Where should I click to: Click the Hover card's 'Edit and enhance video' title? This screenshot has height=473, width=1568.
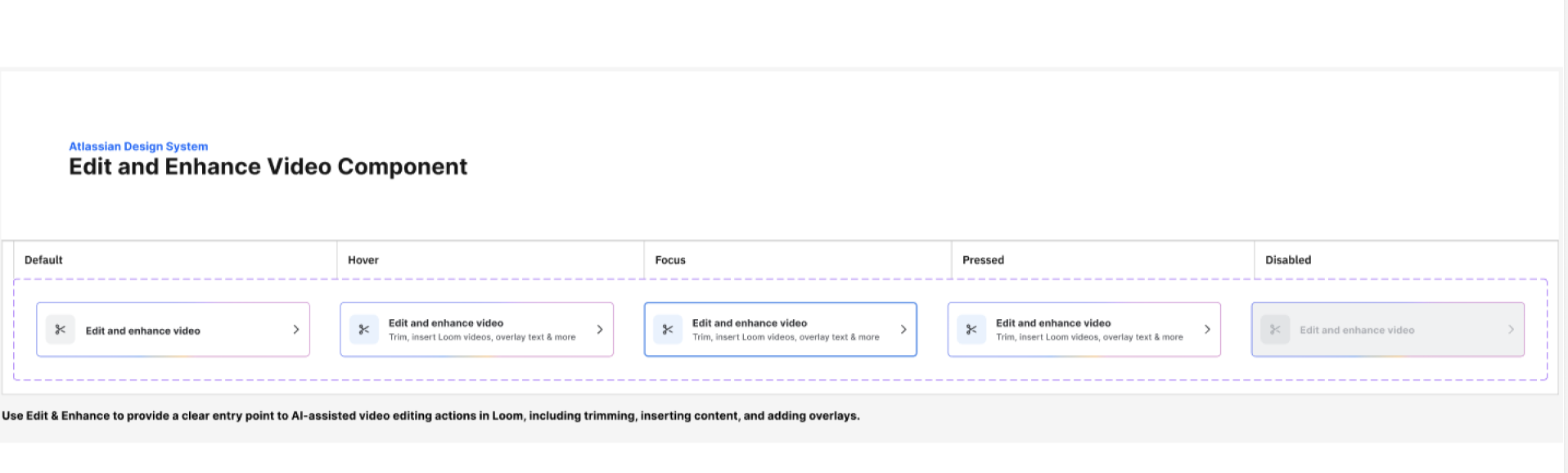tap(446, 323)
